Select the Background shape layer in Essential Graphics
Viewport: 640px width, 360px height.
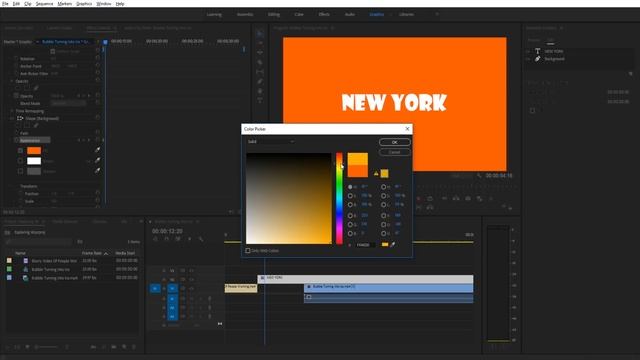point(555,59)
